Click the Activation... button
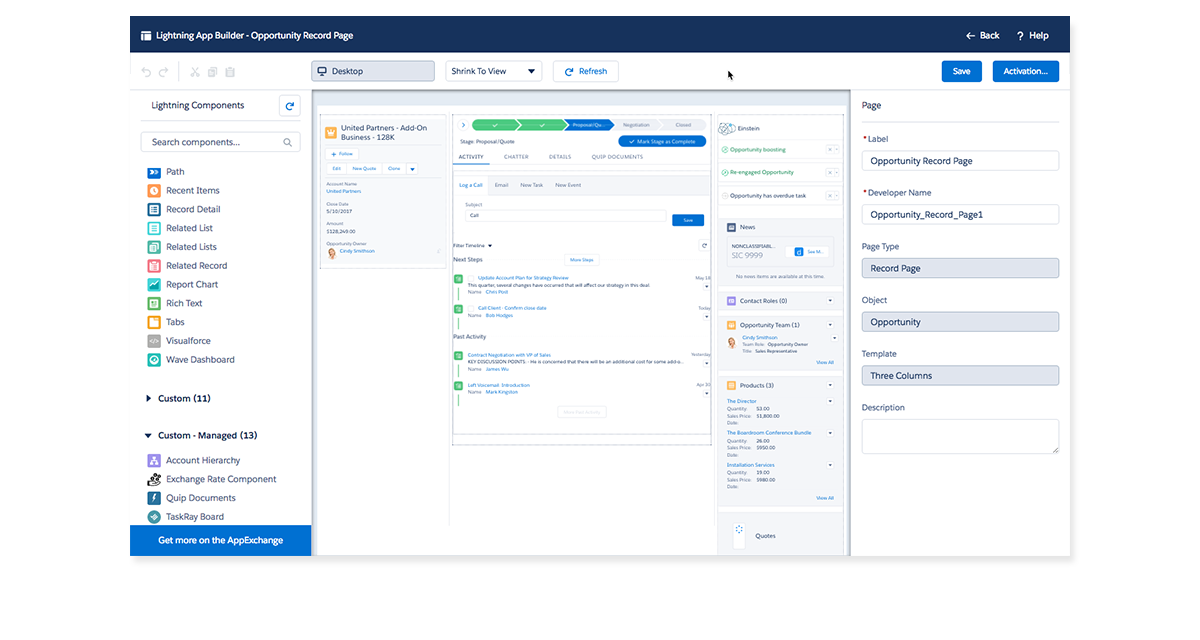The image size is (1200, 640). pos(1025,71)
